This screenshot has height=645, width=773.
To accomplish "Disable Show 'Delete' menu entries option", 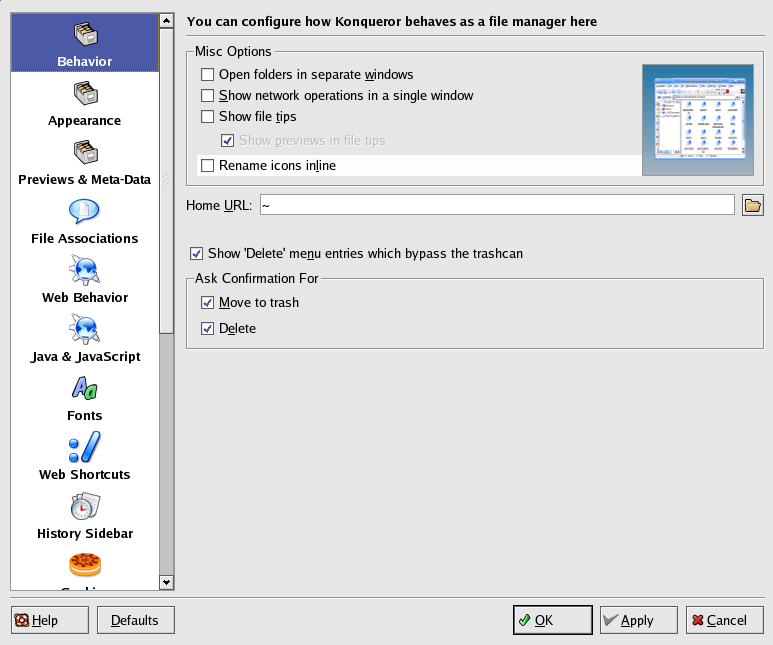I will point(196,253).
